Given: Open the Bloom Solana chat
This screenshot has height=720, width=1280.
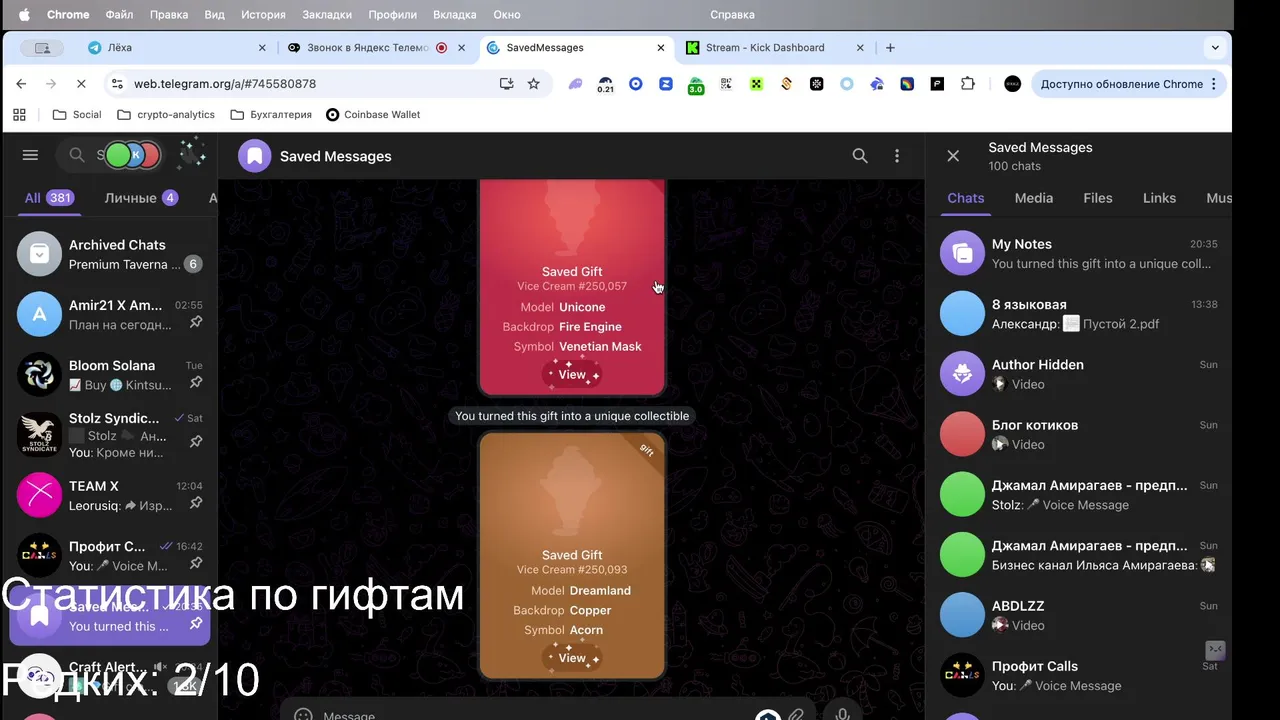Looking at the screenshot, I should click(x=110, y=375).
